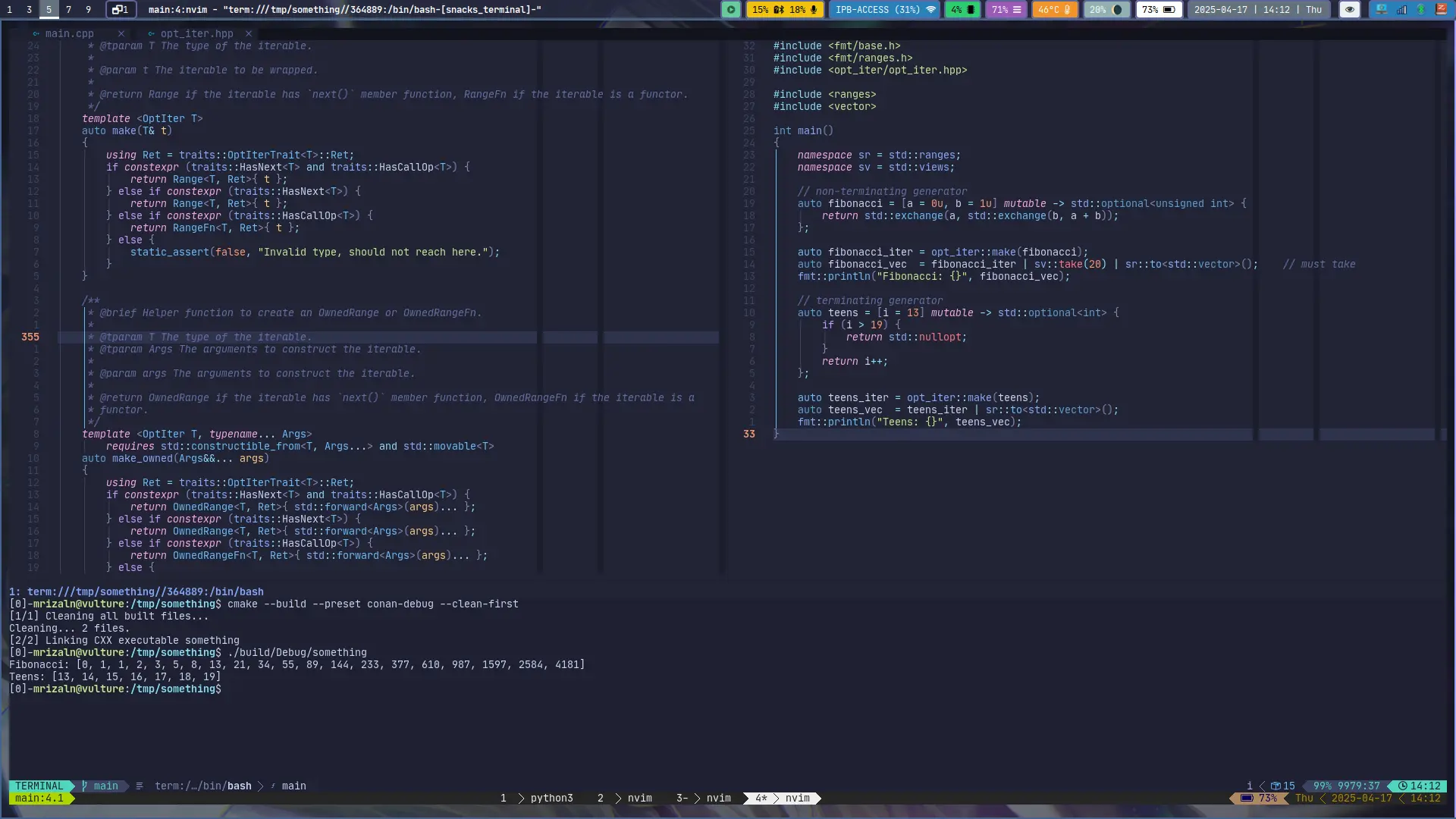Open the IPB-ACCESS wifi network widget
This screenshot has width=1456, height=819.
[885, 10]
